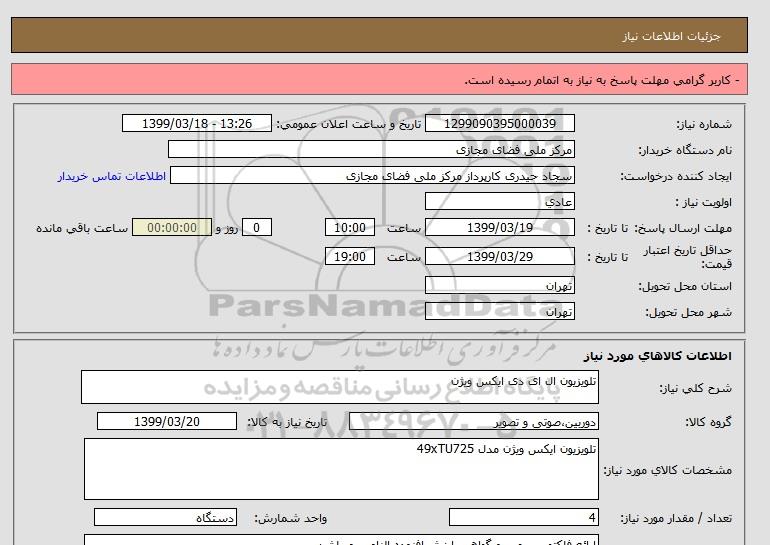Click the request creator field سجاد حیدری

pos(372,175)
